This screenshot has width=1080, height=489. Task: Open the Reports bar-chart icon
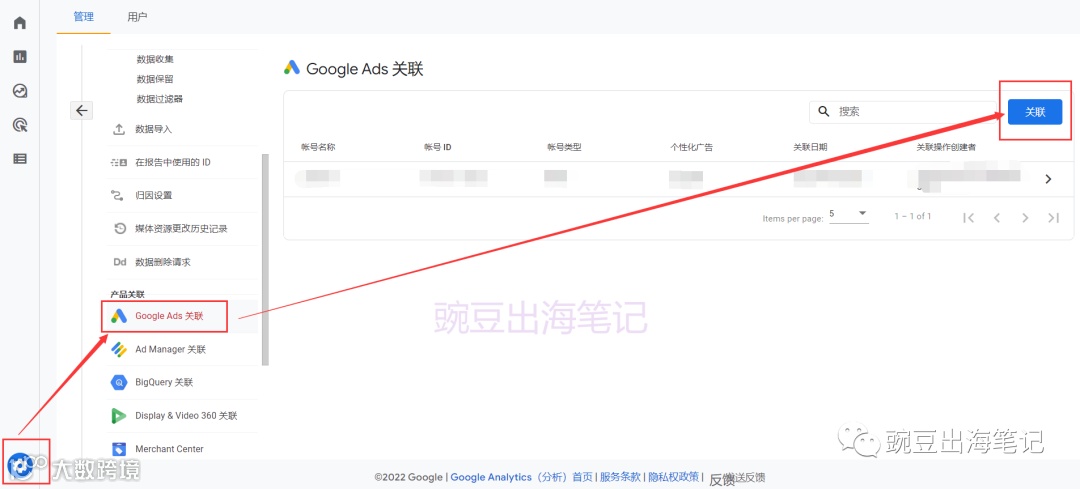(x=20, y=56)
